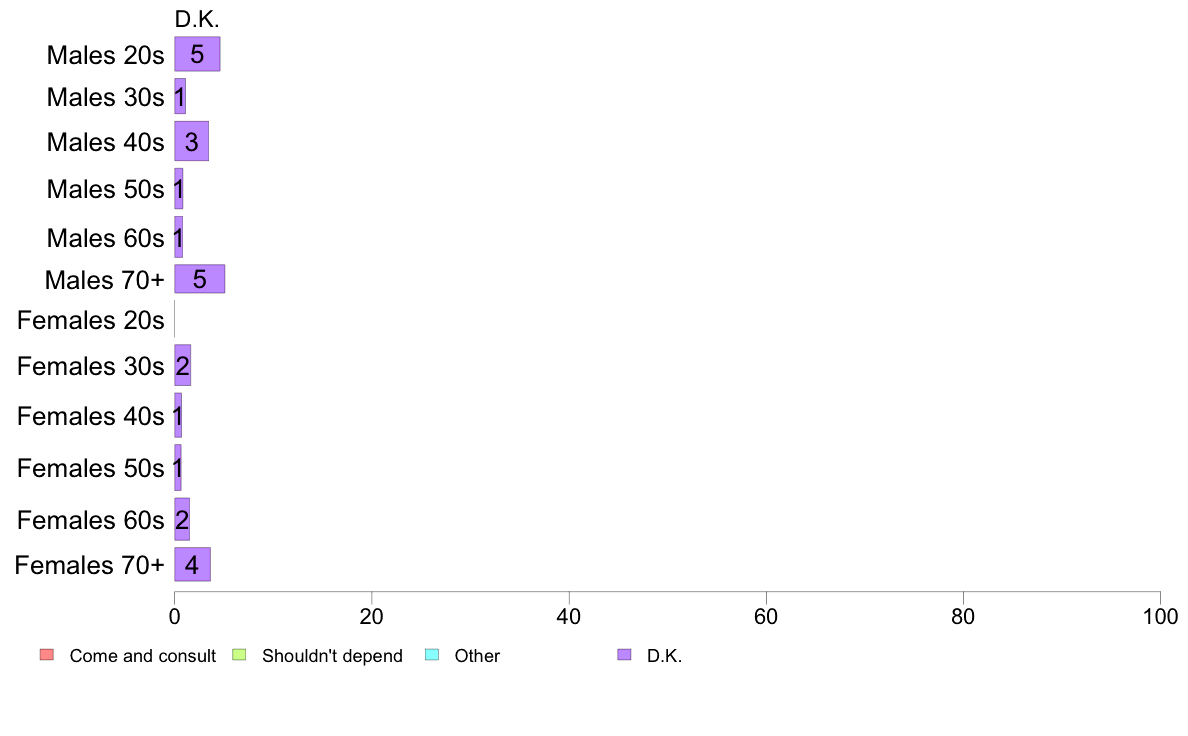Click the D.K. column header

[197, 20]
